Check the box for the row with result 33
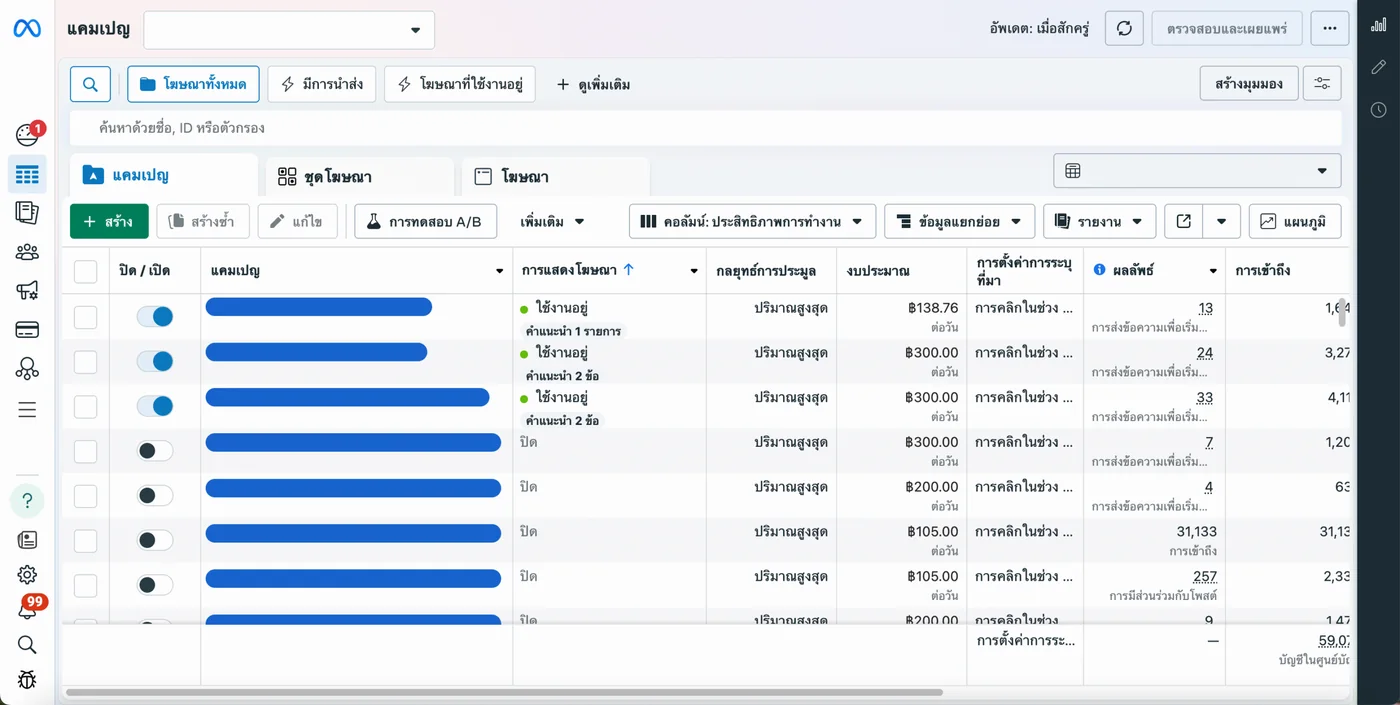The height and width of the screenshot is (705, 1400). [x=86, y=407]
